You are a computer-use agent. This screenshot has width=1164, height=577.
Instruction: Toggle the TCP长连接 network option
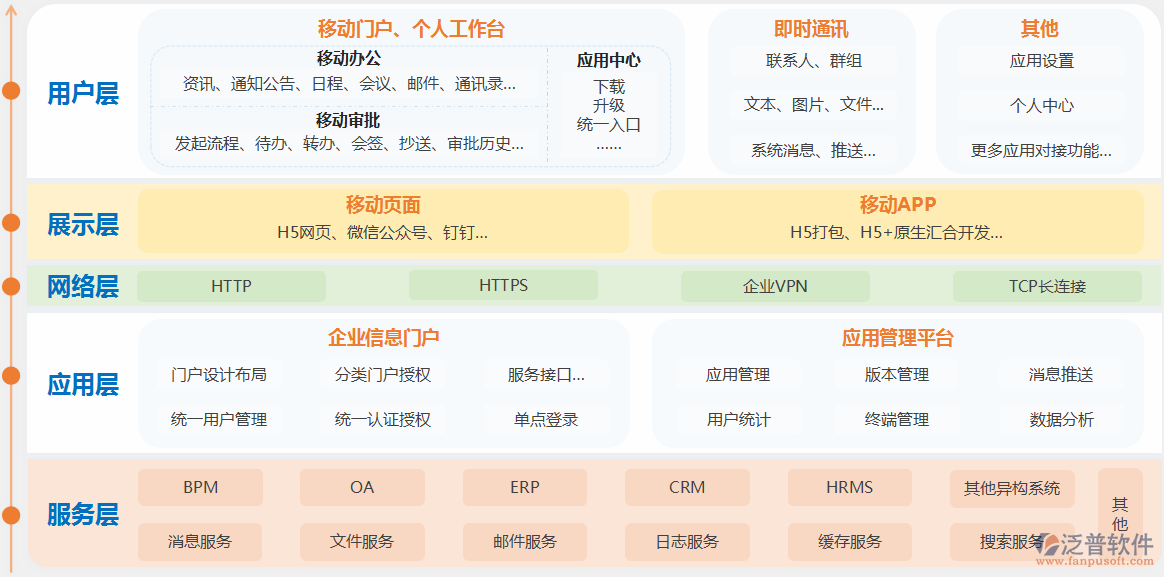click(x=1046, y=285)
